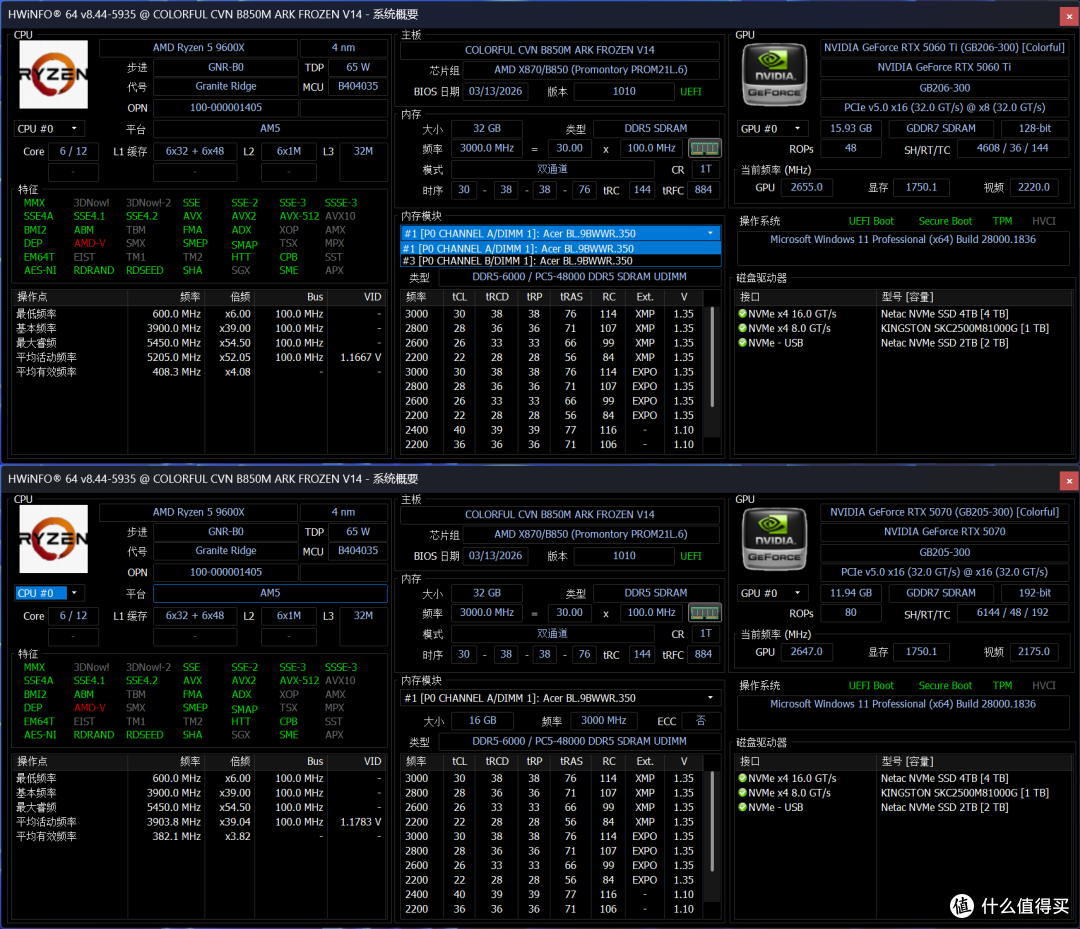Viewport: 1080px width, 929px height.
Task: Click the RTX 5070 (GB205-300) GPU name field
Action: [944, 512]
